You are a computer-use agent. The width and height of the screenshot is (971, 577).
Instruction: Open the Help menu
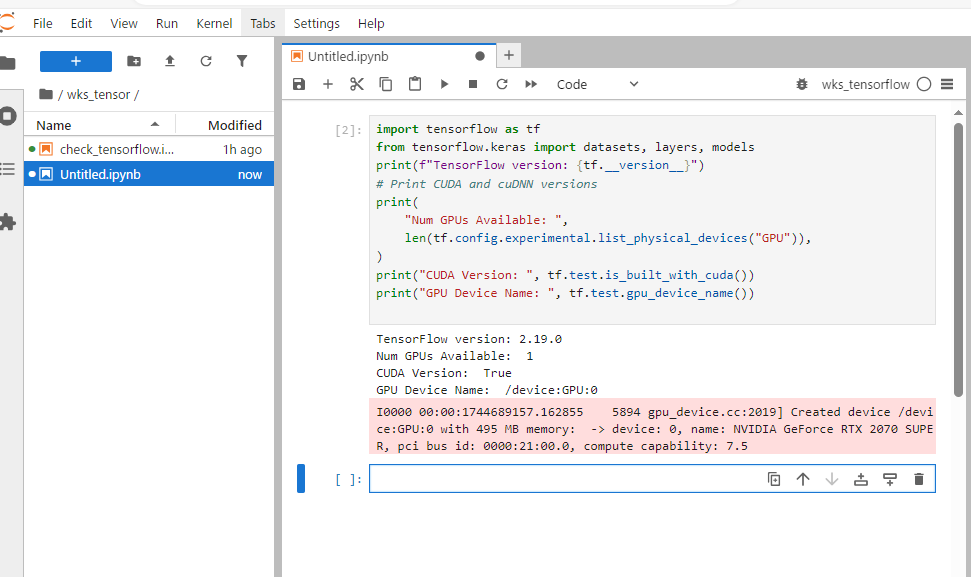371,24
